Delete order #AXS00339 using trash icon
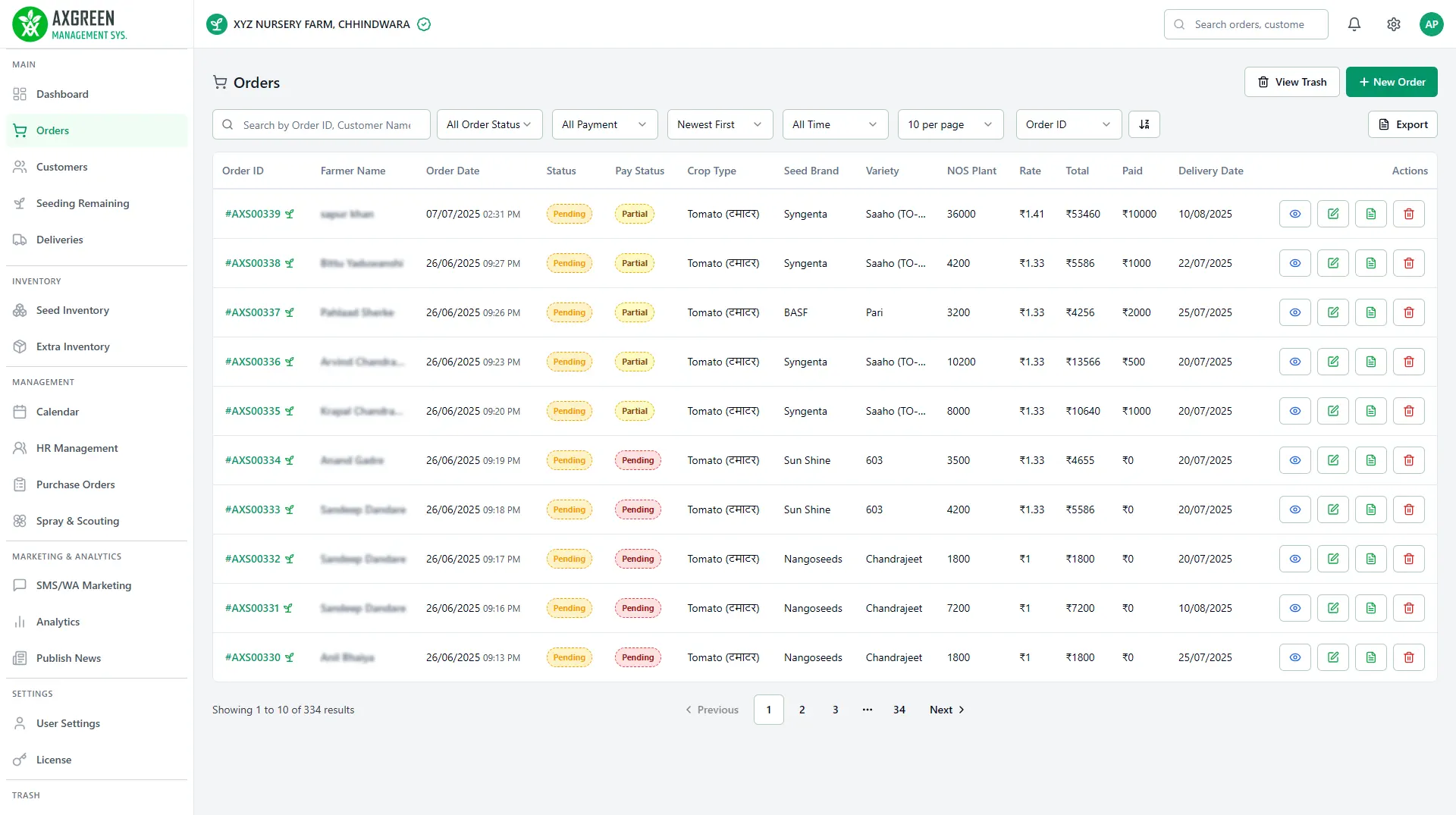 (1408, 214)
